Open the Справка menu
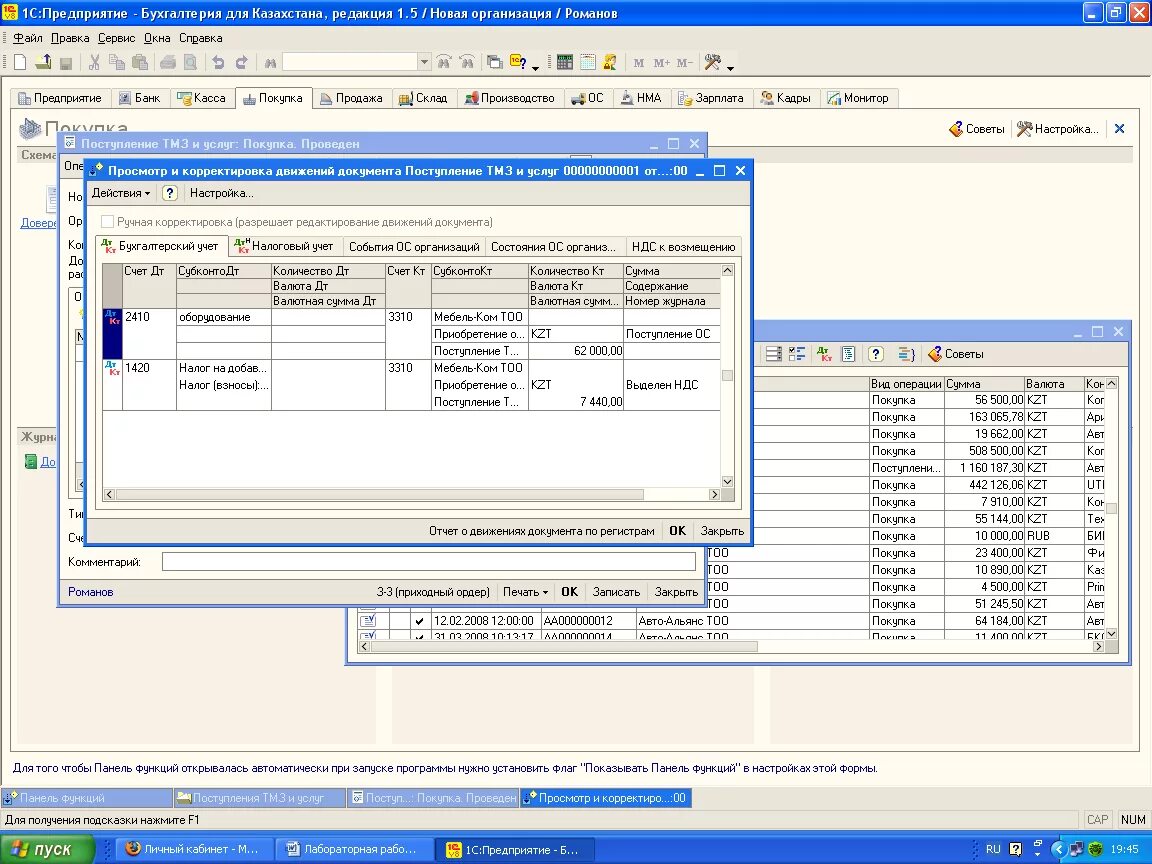This screenshot has width=1152, height=864. coord(201,38)
